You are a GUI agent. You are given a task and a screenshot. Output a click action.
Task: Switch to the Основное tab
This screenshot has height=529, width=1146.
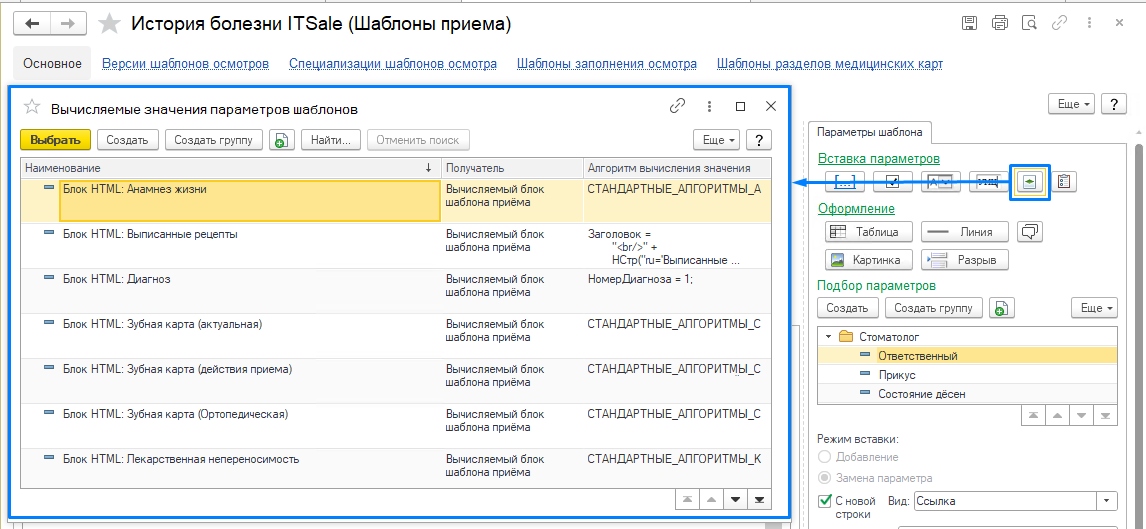52,64
